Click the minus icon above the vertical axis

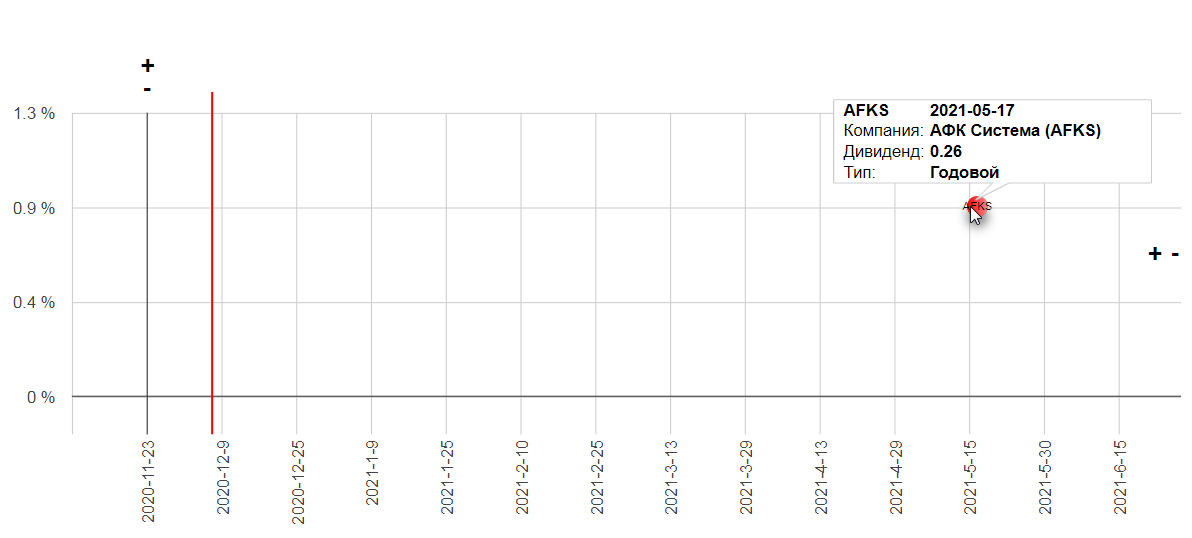click(x=147, y=90)
